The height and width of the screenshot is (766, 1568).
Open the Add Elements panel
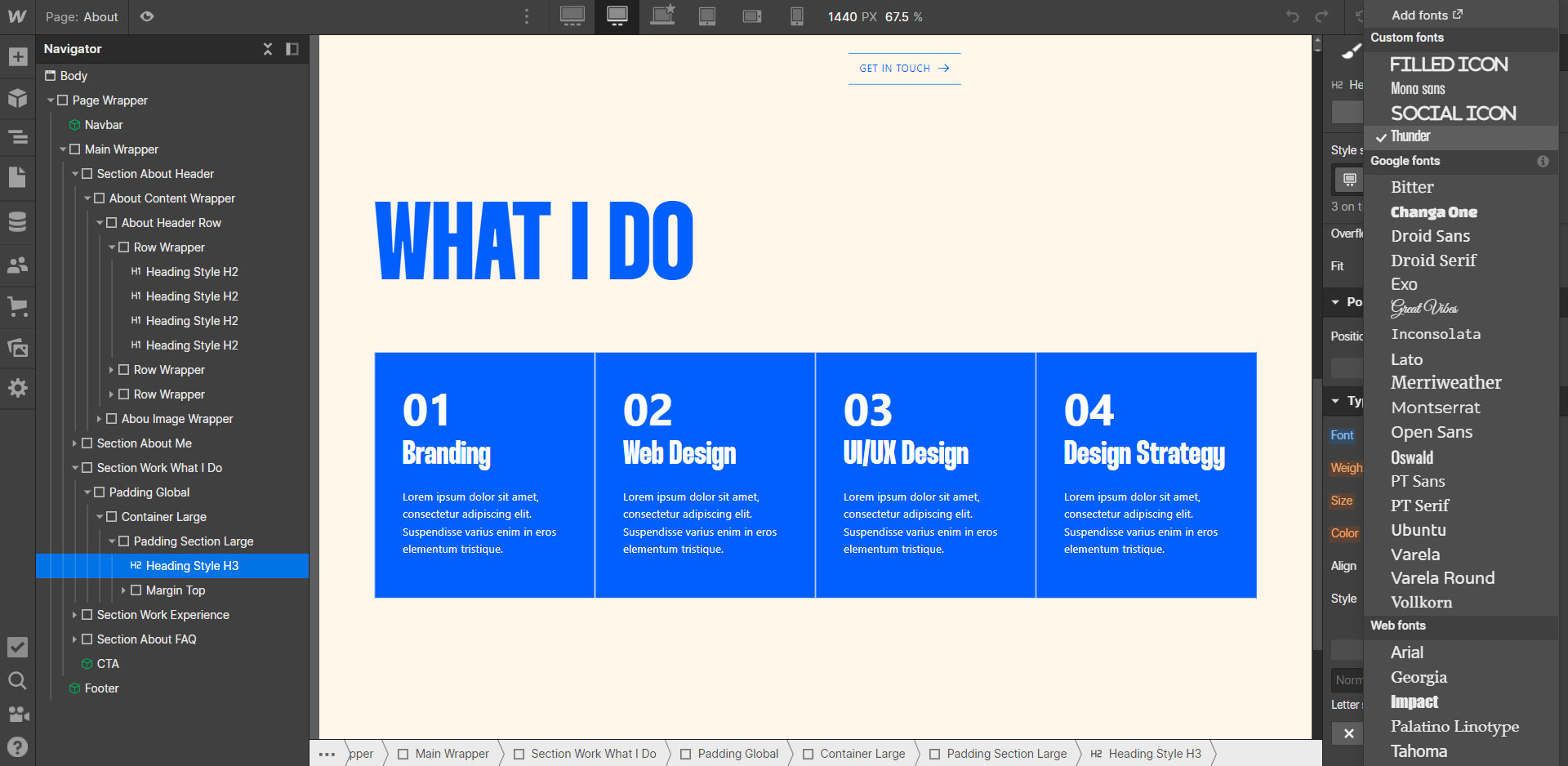pos(18,56)
